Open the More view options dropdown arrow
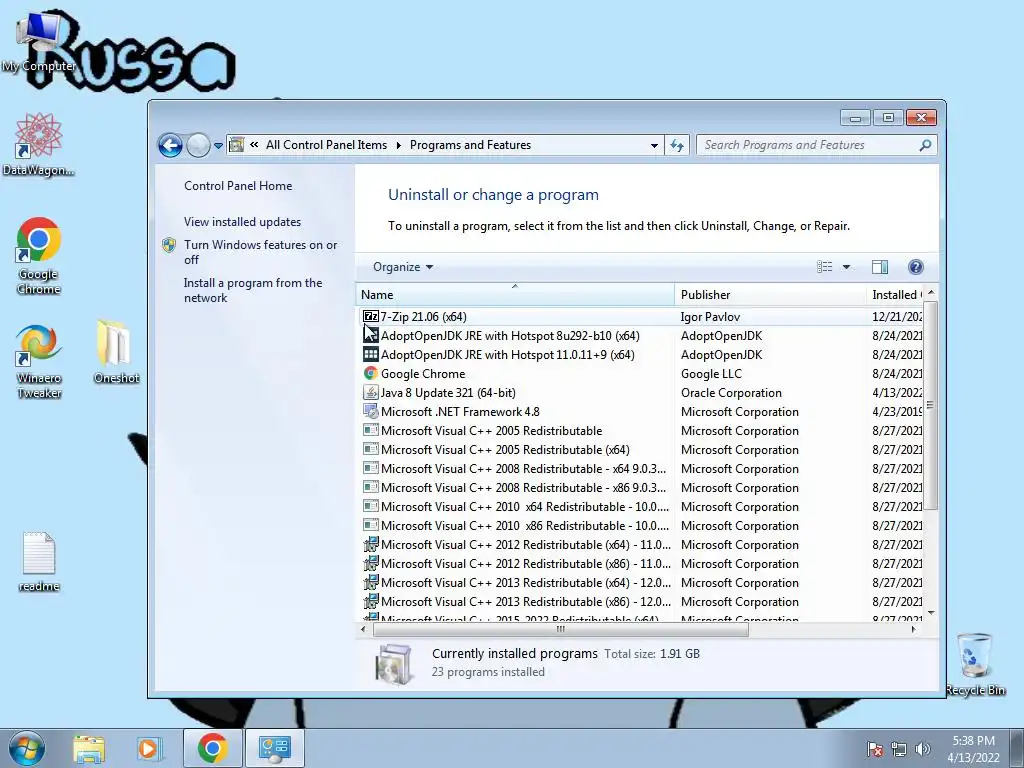The image size is (1024, 768). point(846,267)
